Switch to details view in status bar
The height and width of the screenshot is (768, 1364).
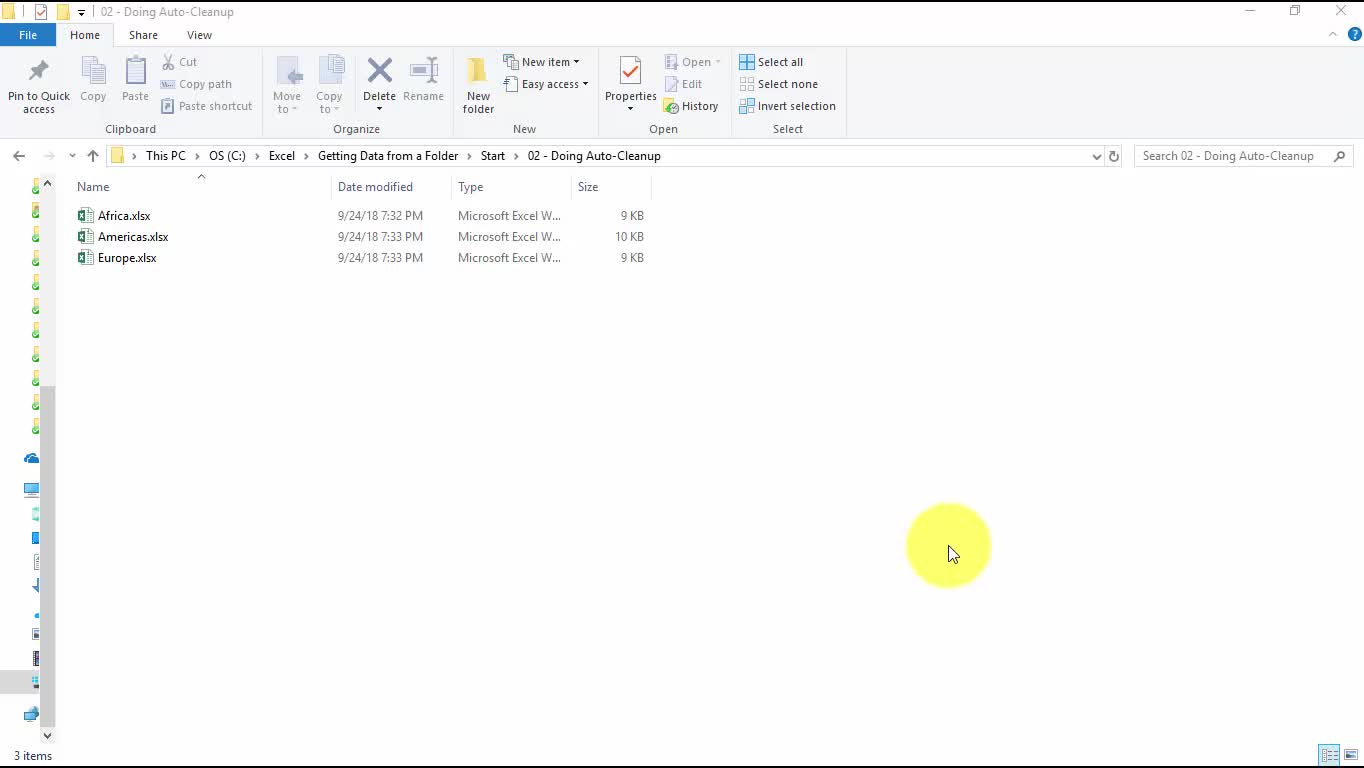pos(1329,755)
